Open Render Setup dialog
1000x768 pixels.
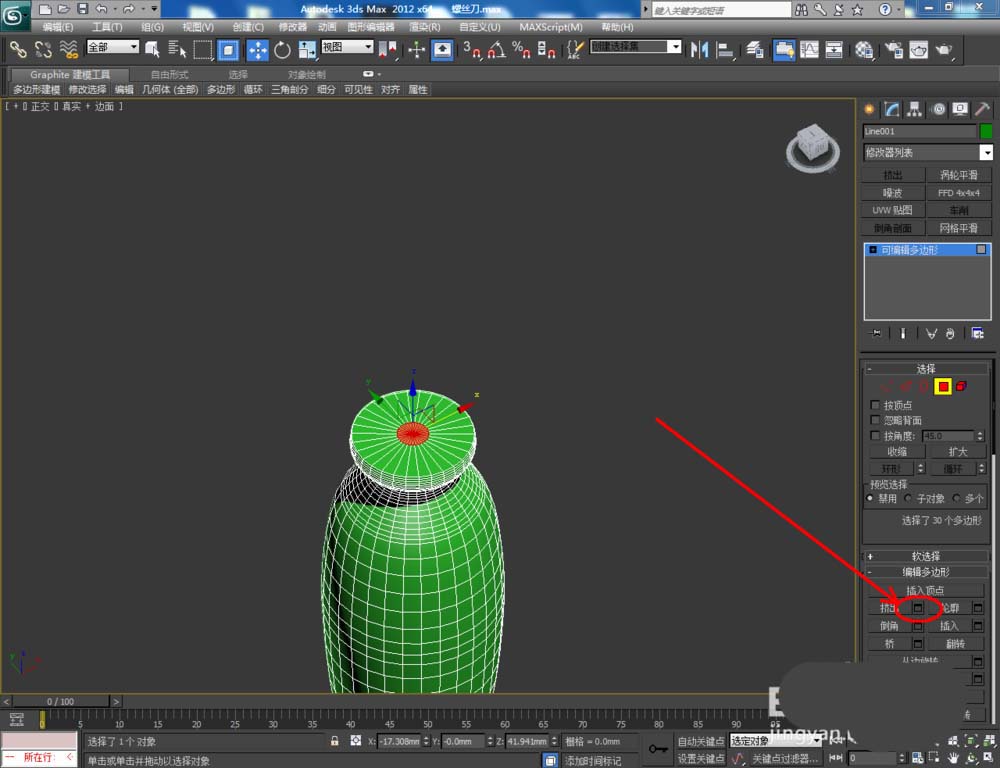click(x=894, y=49)
